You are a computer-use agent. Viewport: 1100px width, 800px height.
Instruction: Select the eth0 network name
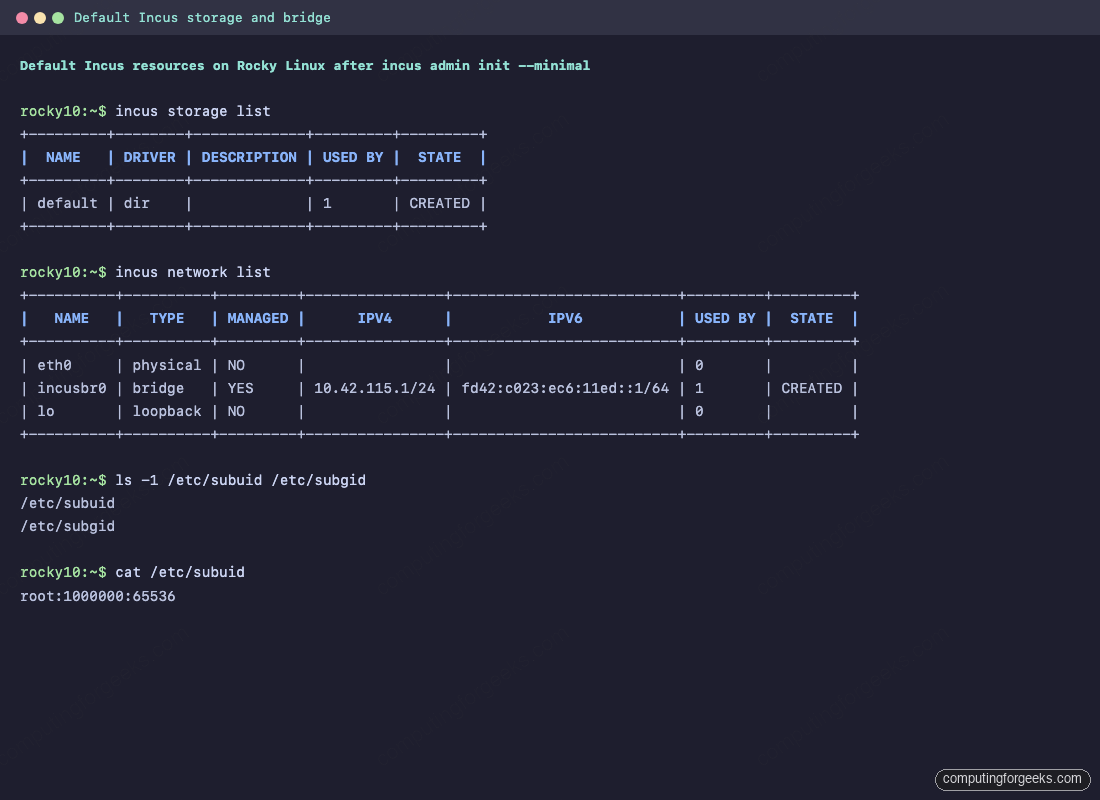tap(55, 365)
